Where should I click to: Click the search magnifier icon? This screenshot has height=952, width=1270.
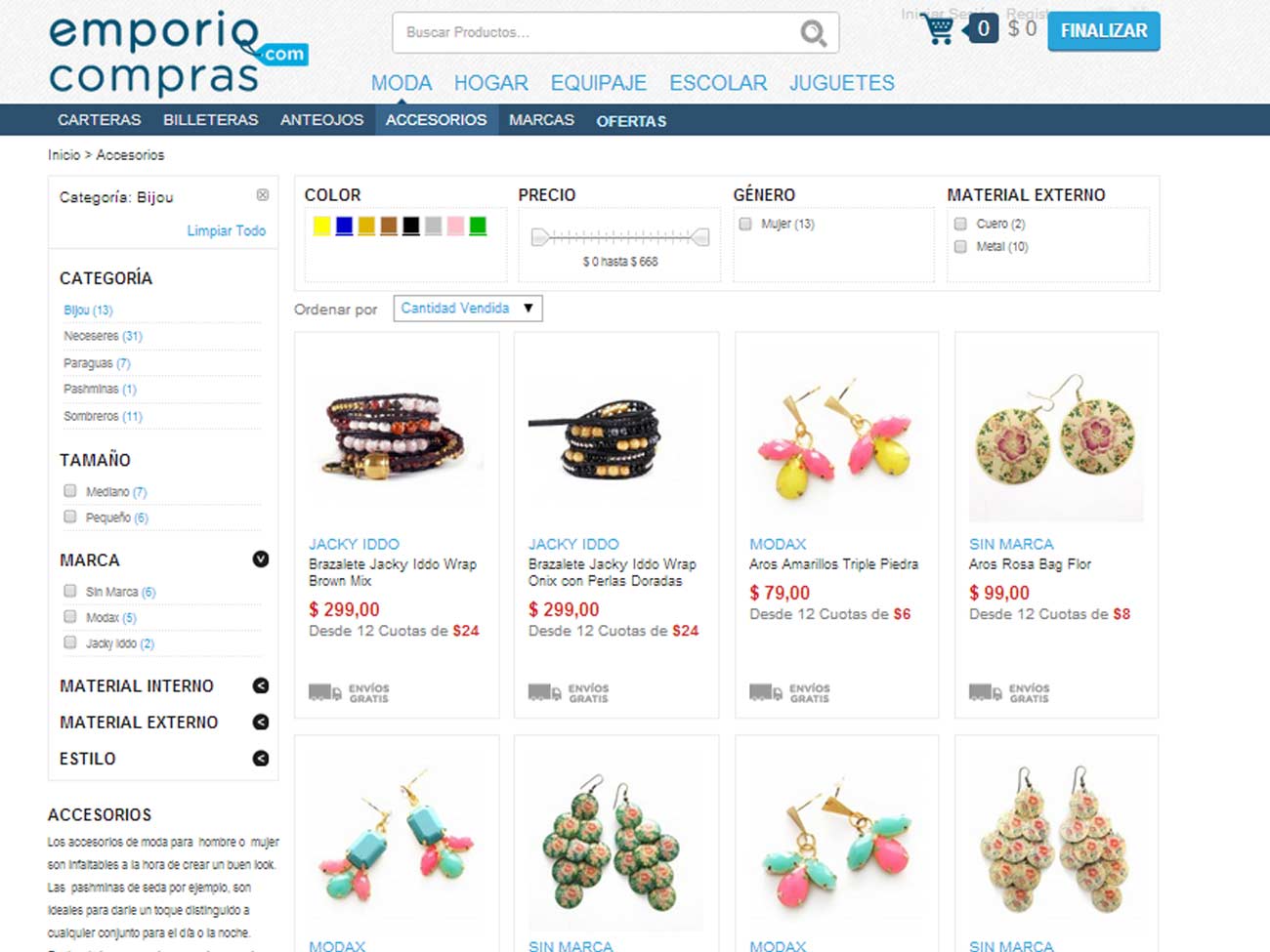tap(813, 34)
